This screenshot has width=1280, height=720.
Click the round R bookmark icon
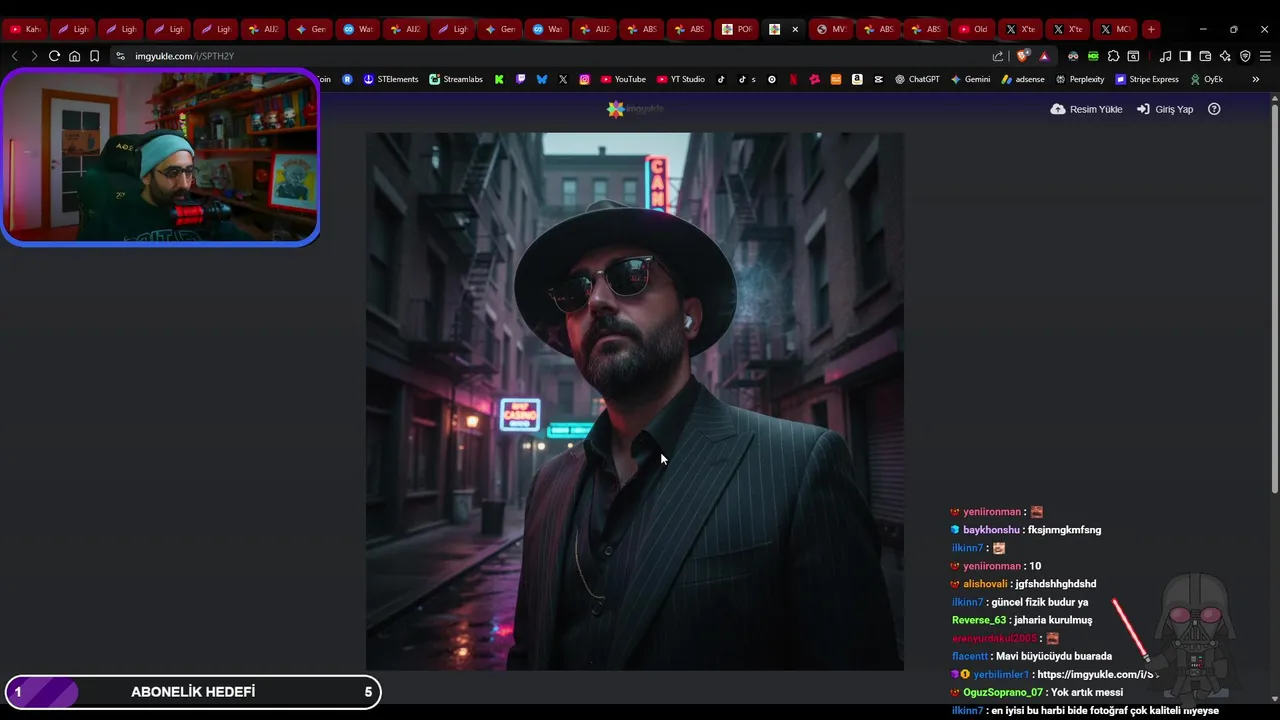347,79
